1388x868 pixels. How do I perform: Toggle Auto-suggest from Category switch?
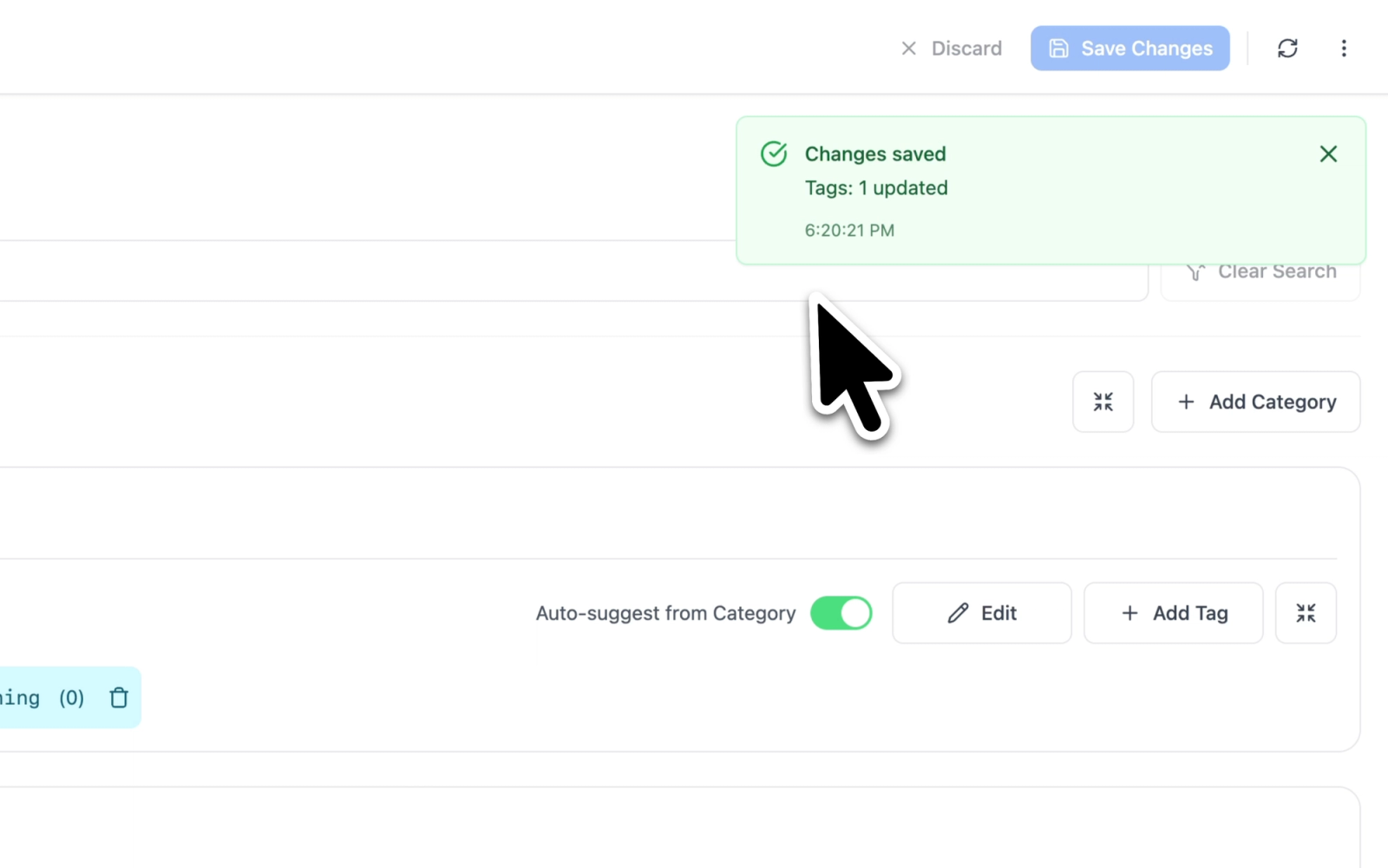click(841, 613)
